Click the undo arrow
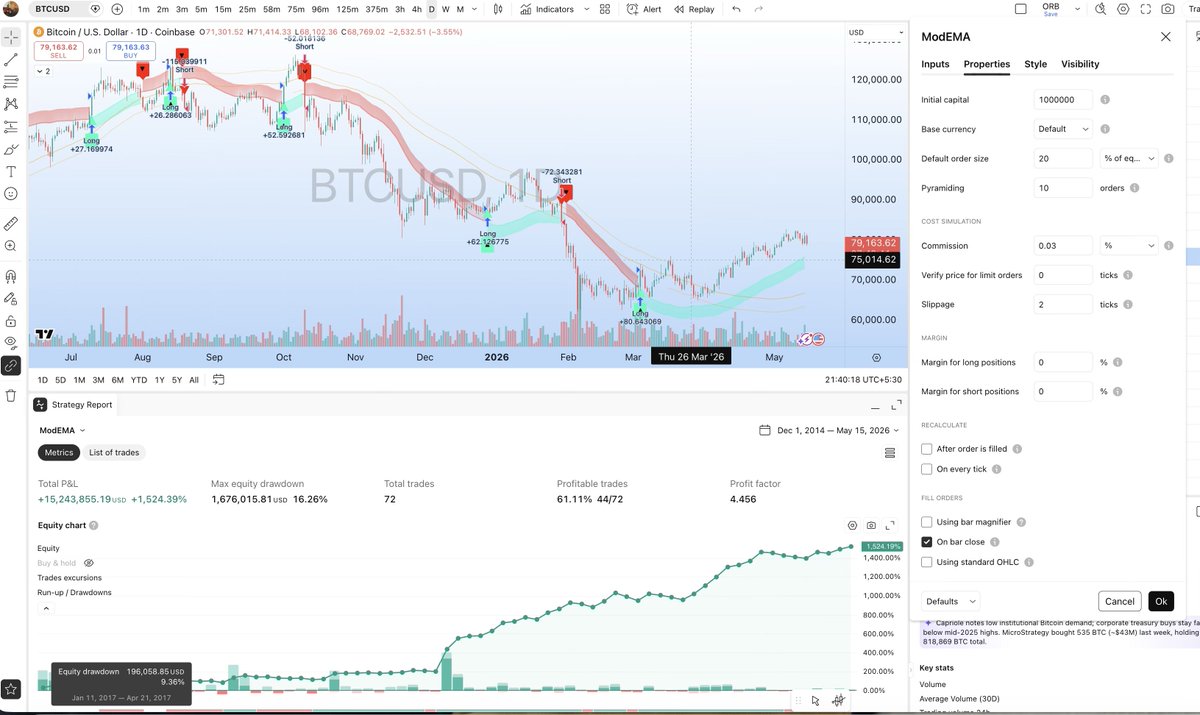Viewport: 1200px width, 715px height. click(x=736, y=9)
